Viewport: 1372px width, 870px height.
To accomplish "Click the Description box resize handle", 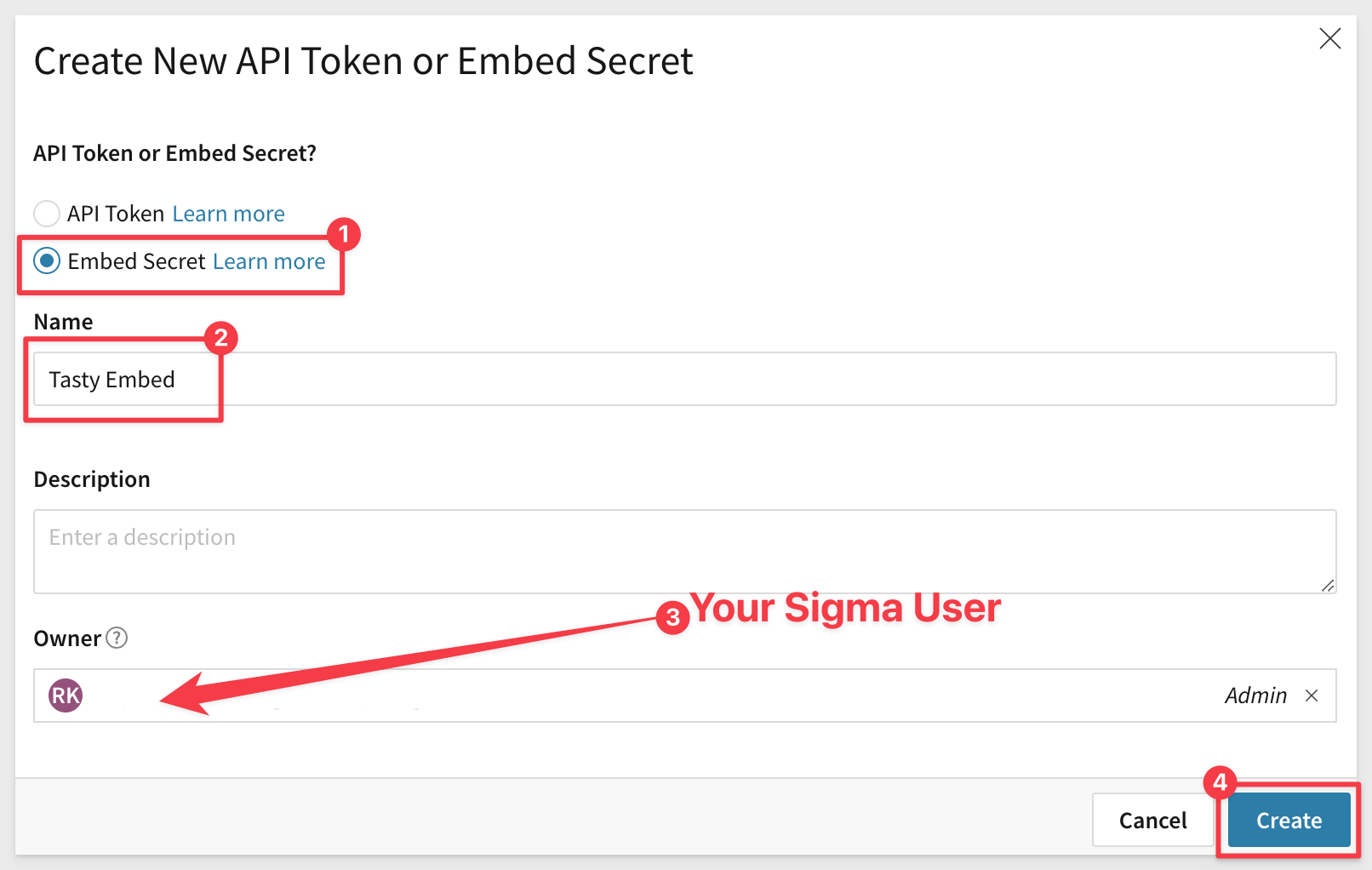I will (1327, 586).
